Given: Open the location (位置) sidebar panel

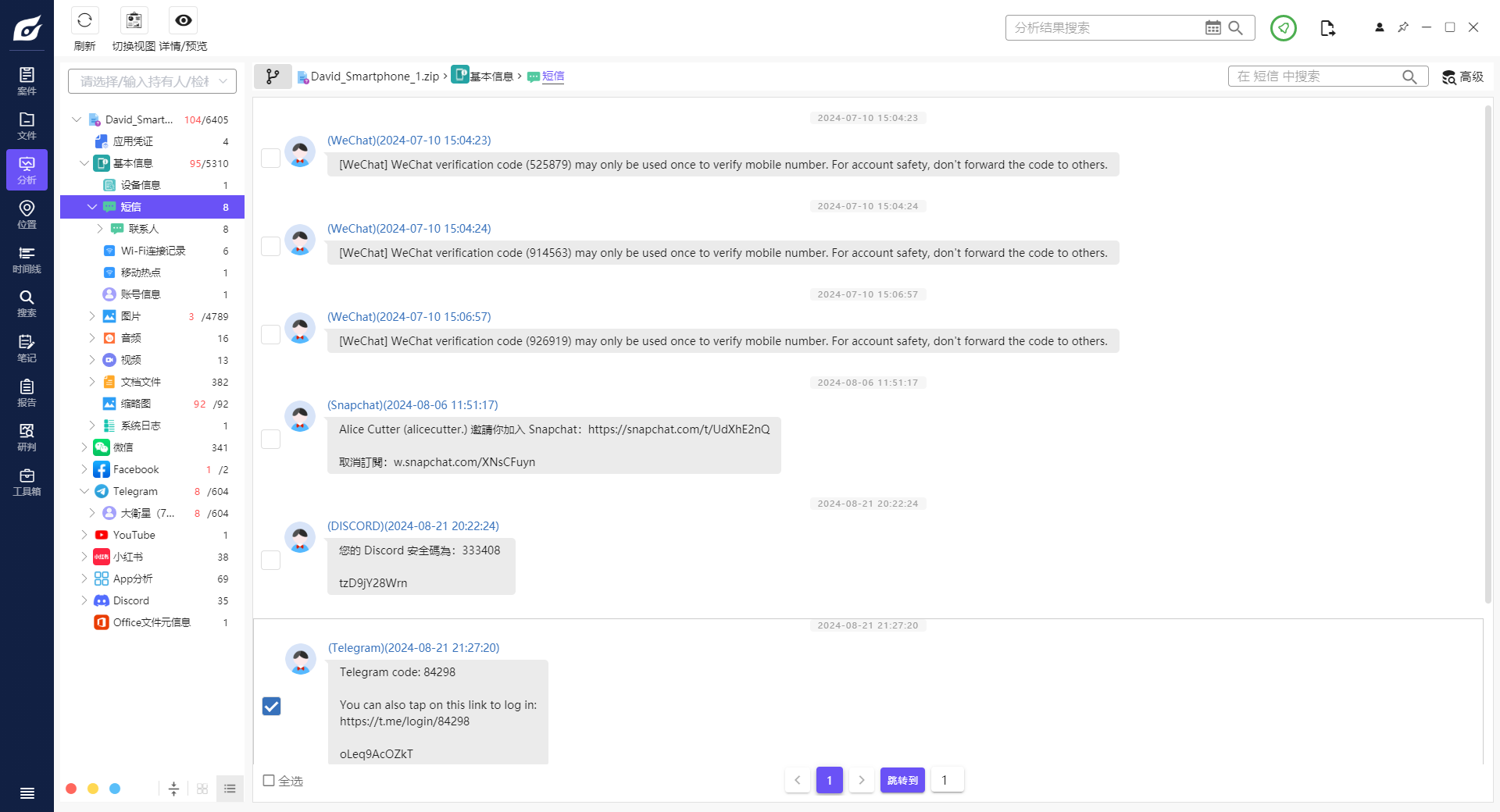Looking at the screenshot, I should point(27,213).
